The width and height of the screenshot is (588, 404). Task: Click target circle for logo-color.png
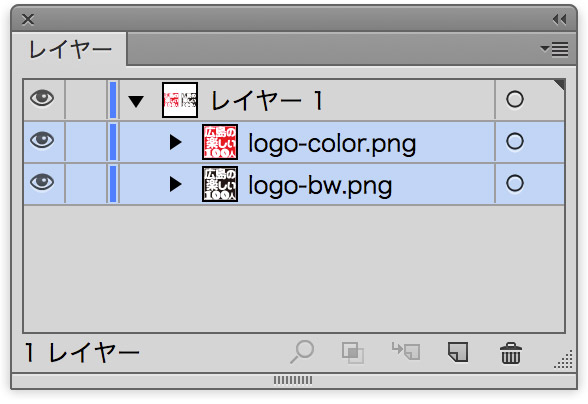tap(514, 141)
